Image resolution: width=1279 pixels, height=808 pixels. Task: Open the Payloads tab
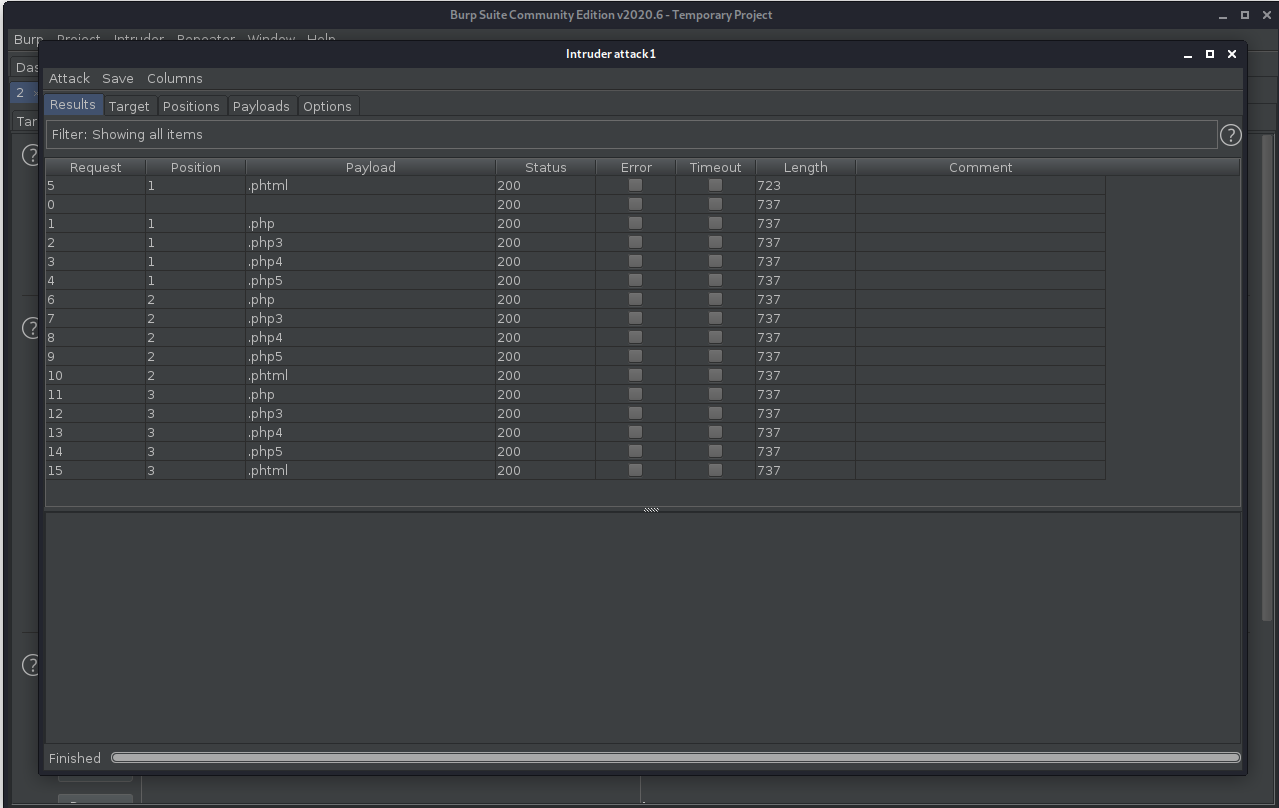[261, 106]
